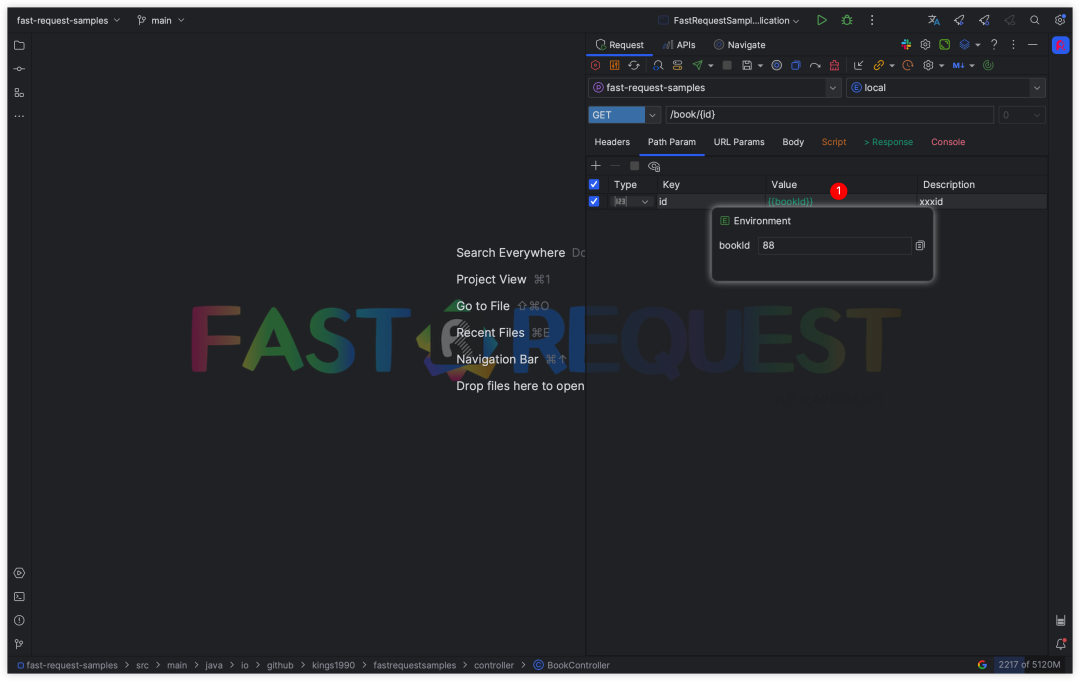Click the orange history clock icon
Viewport: 1080px width, 681px height.
pos(908,65)
